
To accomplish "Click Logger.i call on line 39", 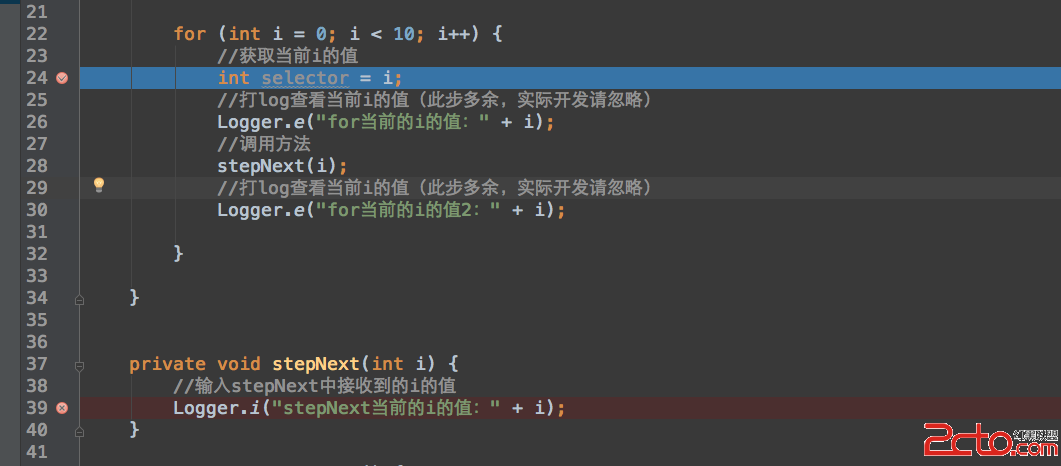I will [x=214, y=408].
